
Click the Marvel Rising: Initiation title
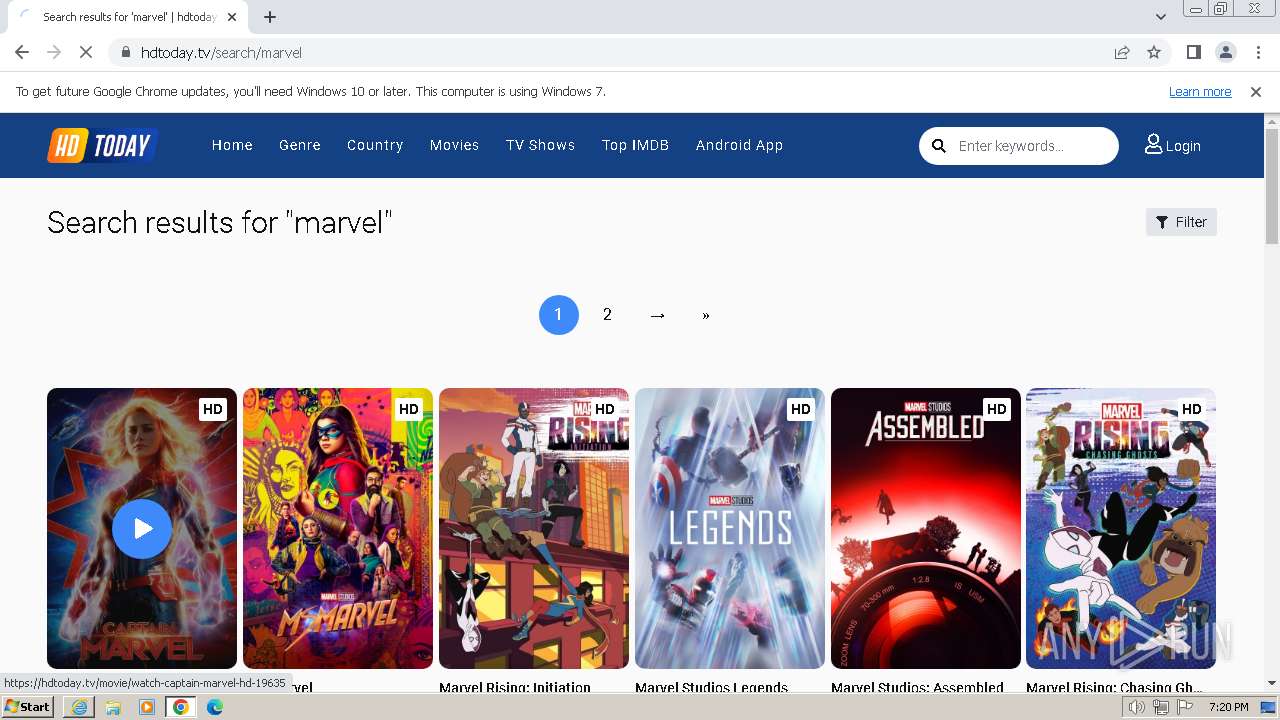515,687
